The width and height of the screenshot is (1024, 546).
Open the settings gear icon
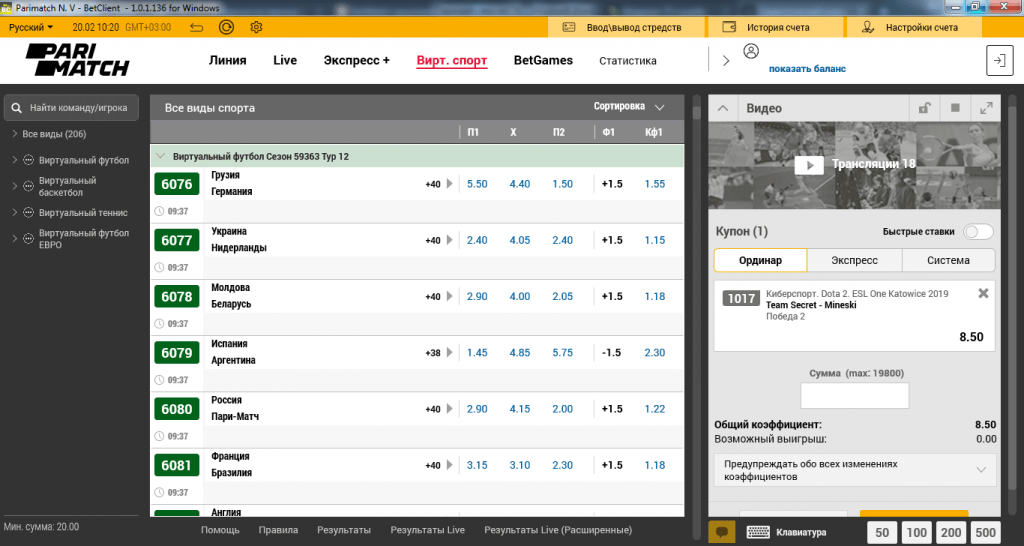(256, 27)
